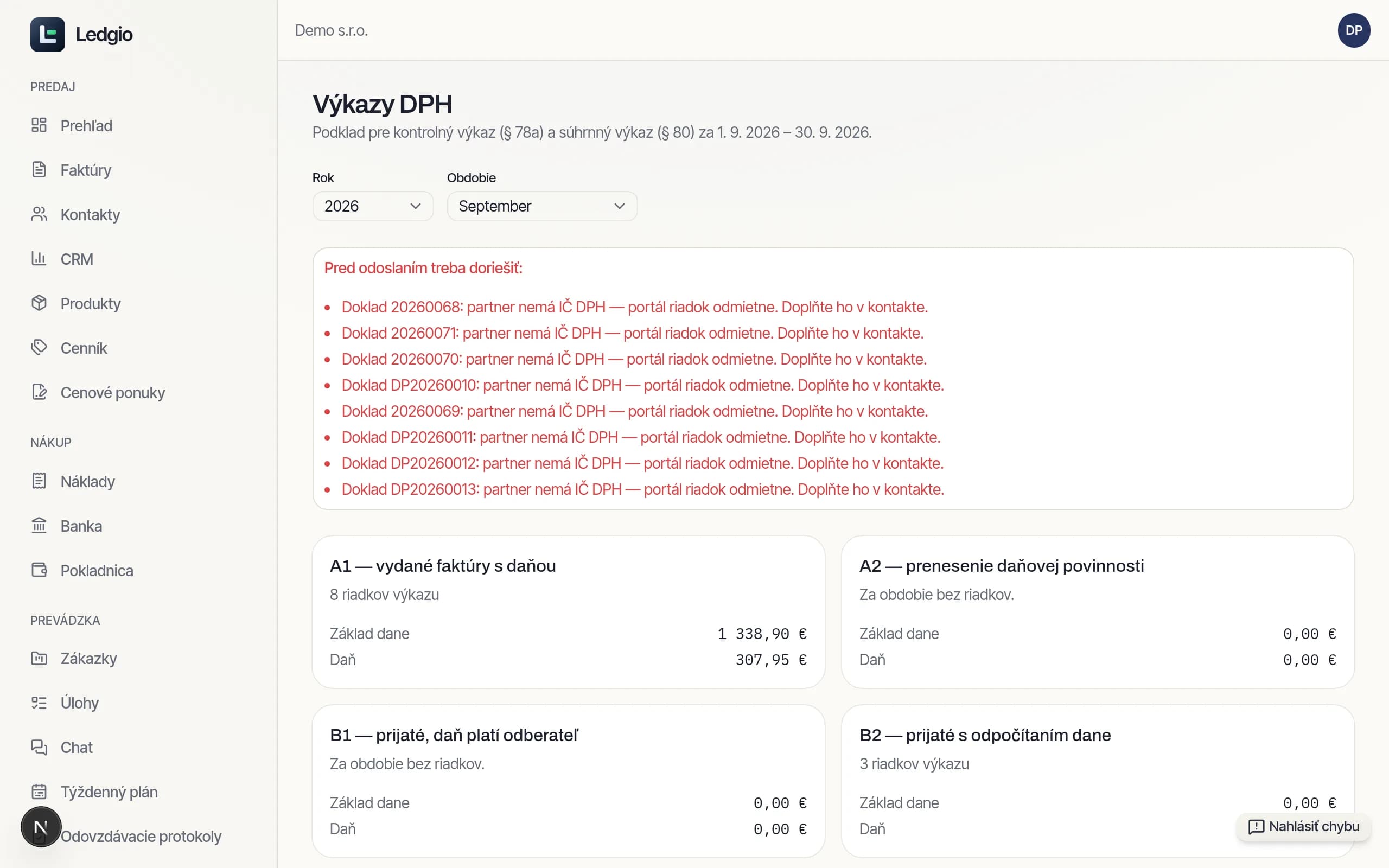Image resolution: width=1389 pixels, height=868 pixels.
Task: Click the 307,95 € tax value
Action: (772, 660)
